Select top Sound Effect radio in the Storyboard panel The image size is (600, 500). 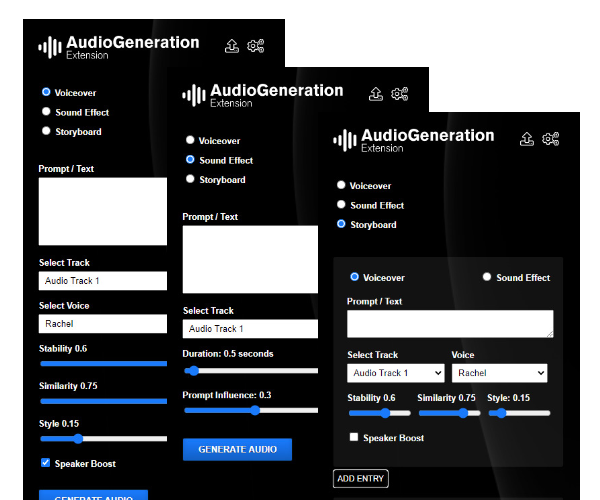pyautogui.click(x=341, y=205)
